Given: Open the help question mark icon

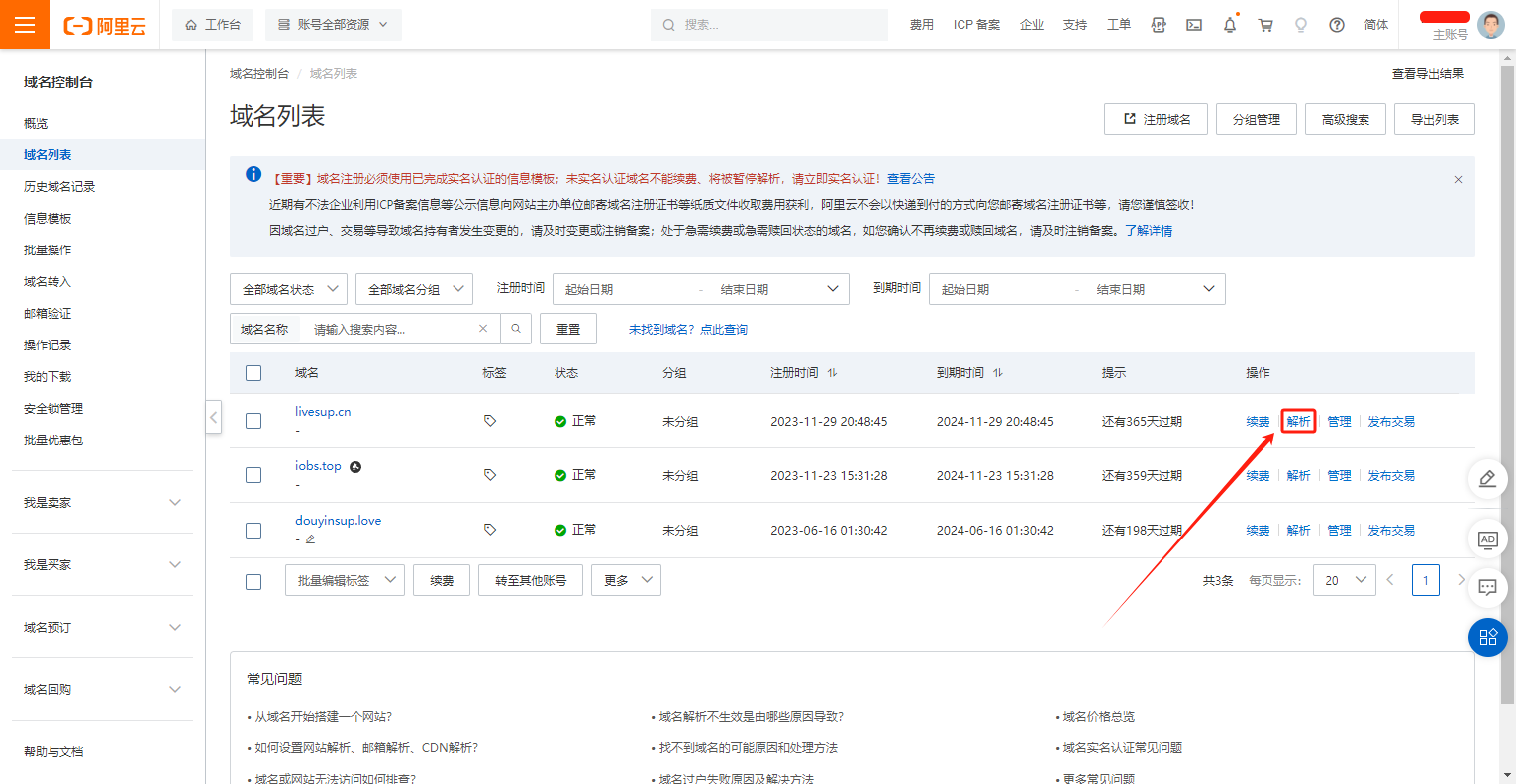Looking at the screenshot, I should (x=1337, y=25).
